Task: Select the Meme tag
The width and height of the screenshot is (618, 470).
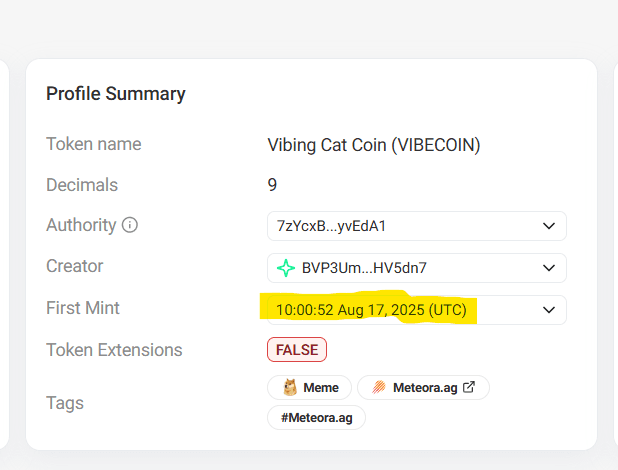Action: click(311, 387)
